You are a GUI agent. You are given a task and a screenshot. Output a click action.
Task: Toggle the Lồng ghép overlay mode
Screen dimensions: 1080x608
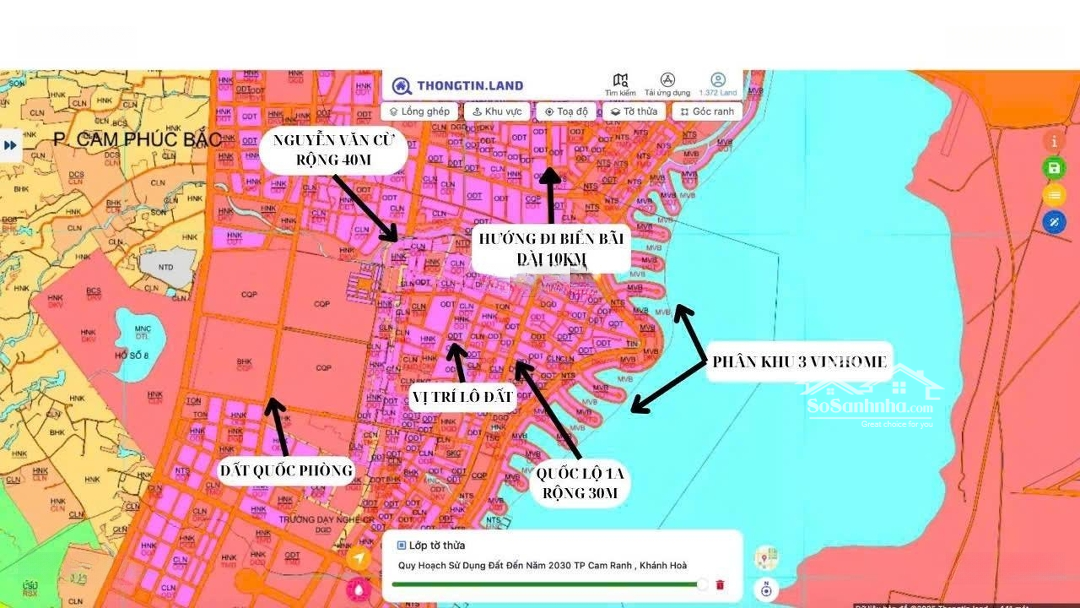419,112
